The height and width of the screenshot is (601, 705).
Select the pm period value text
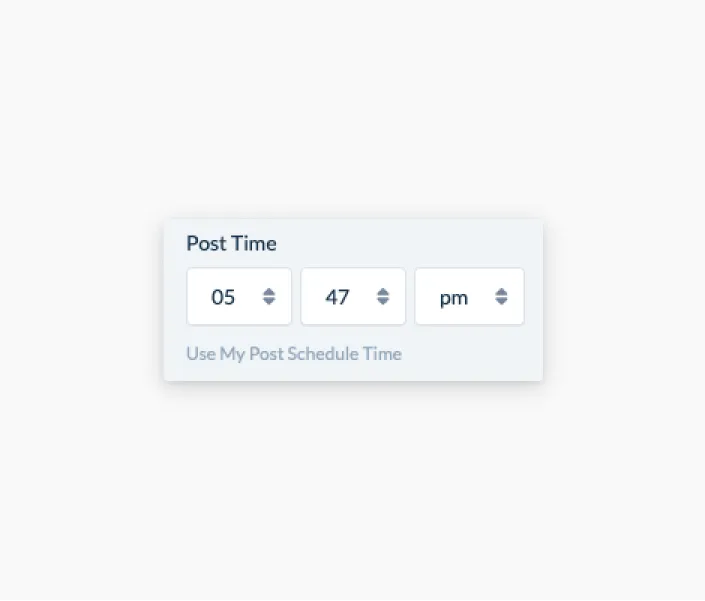pos(454,298)
